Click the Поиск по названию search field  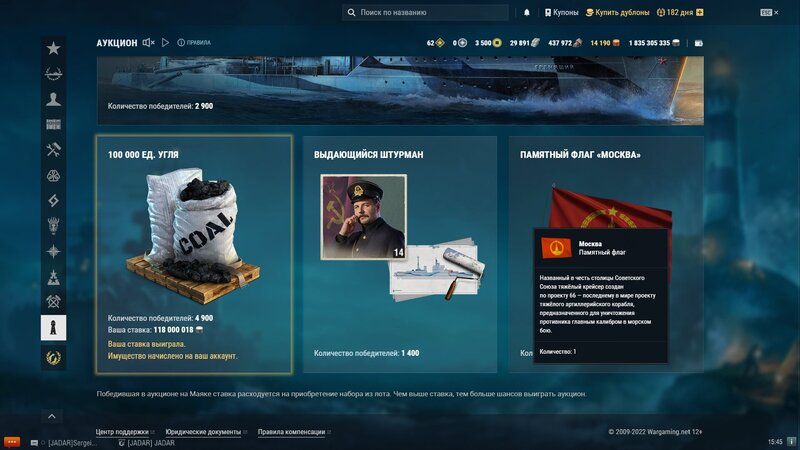point(426,13)
